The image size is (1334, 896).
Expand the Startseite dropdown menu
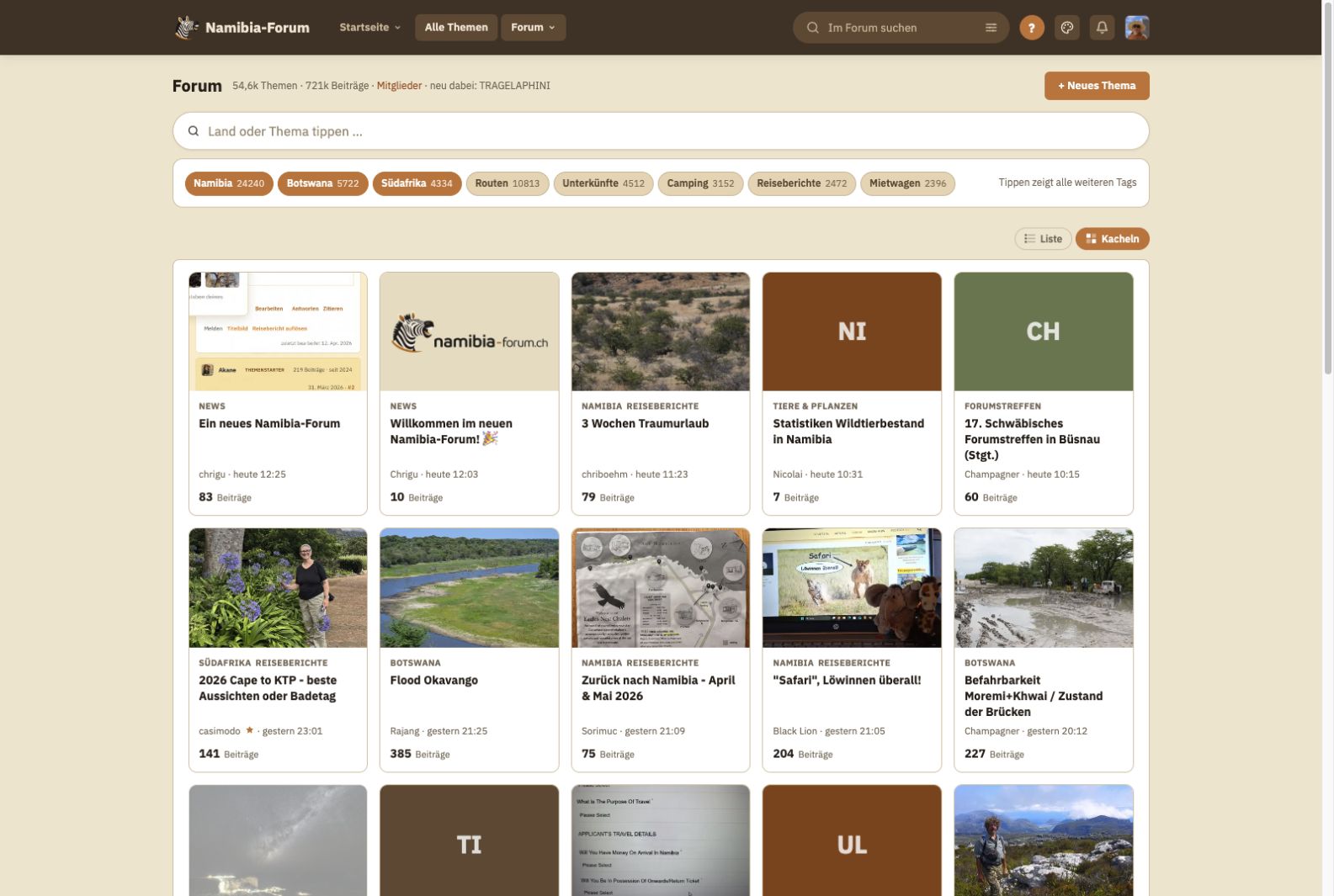click(x=369, y=28)
